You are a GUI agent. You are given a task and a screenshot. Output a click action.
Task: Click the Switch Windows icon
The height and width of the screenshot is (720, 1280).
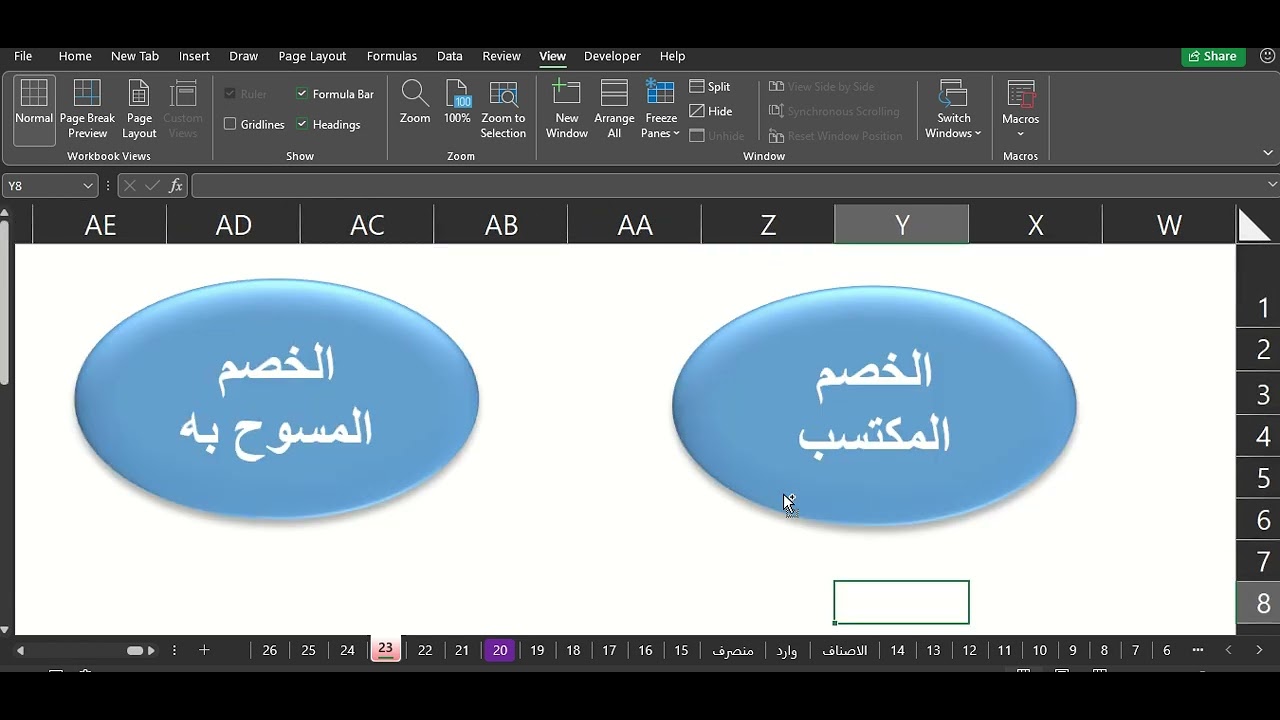pyautogui.click(x=953, y=94)
